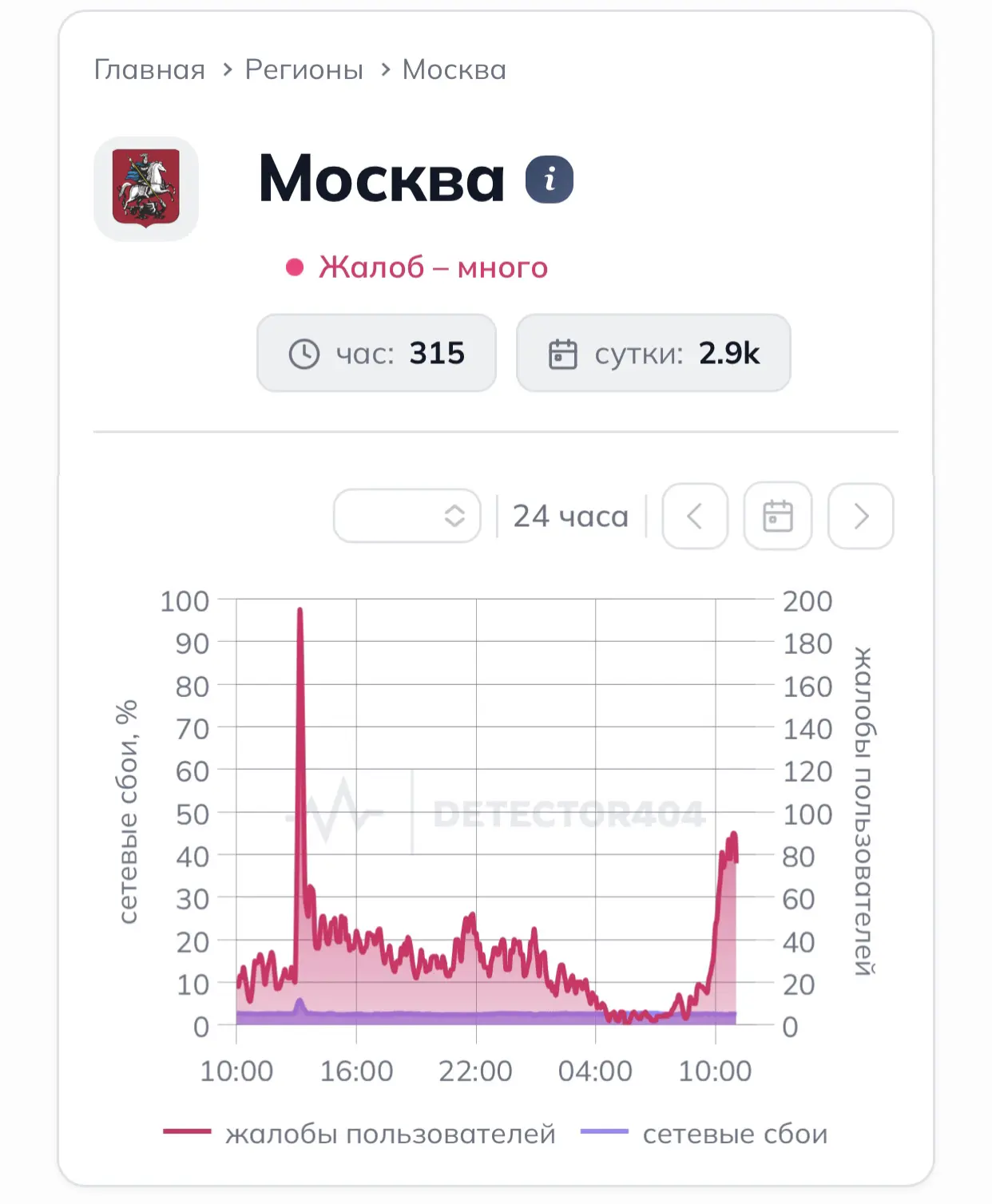Open the calendar date picker button
Screen dimensions: 992x1204
(778, 516)
